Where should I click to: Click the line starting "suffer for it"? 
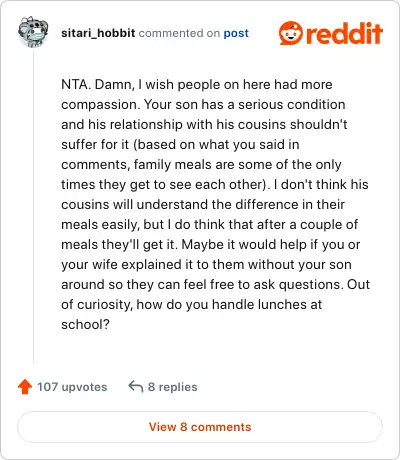[x=180, y=144]
